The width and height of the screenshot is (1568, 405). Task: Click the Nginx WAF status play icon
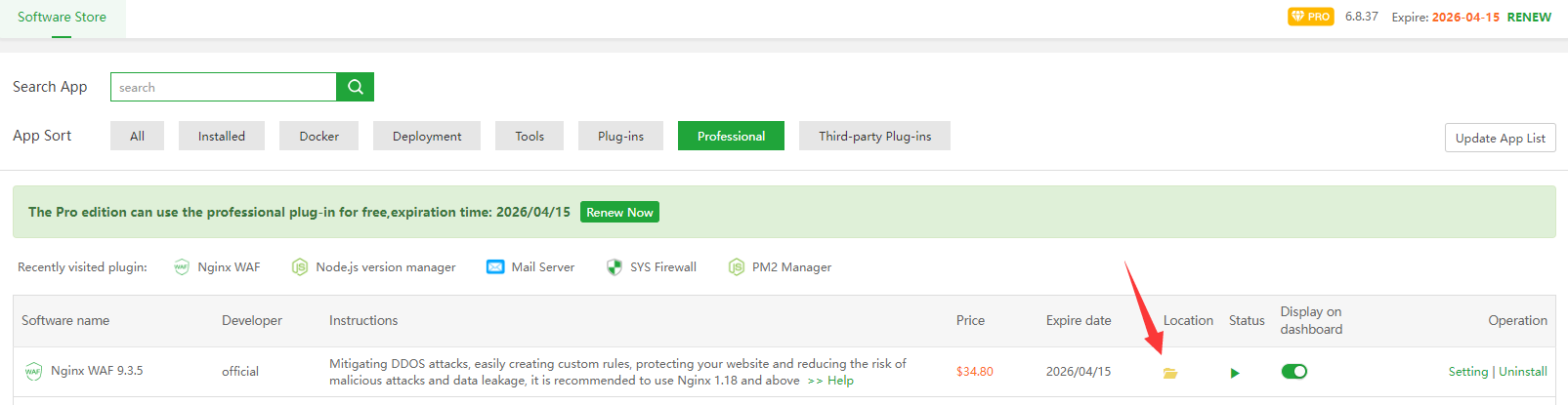coord(1235,373)
